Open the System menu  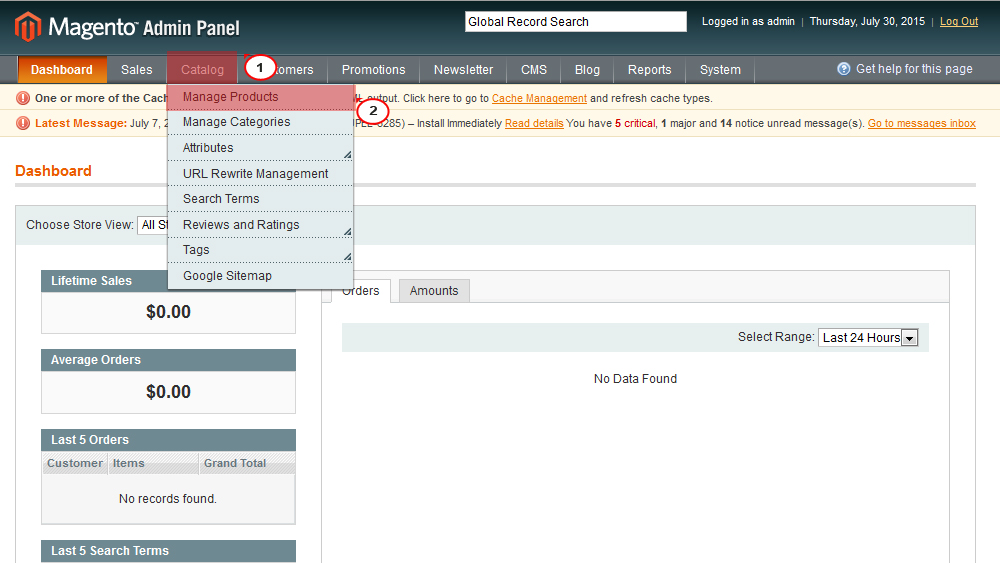pyautogui.click(x=720, y=69)
